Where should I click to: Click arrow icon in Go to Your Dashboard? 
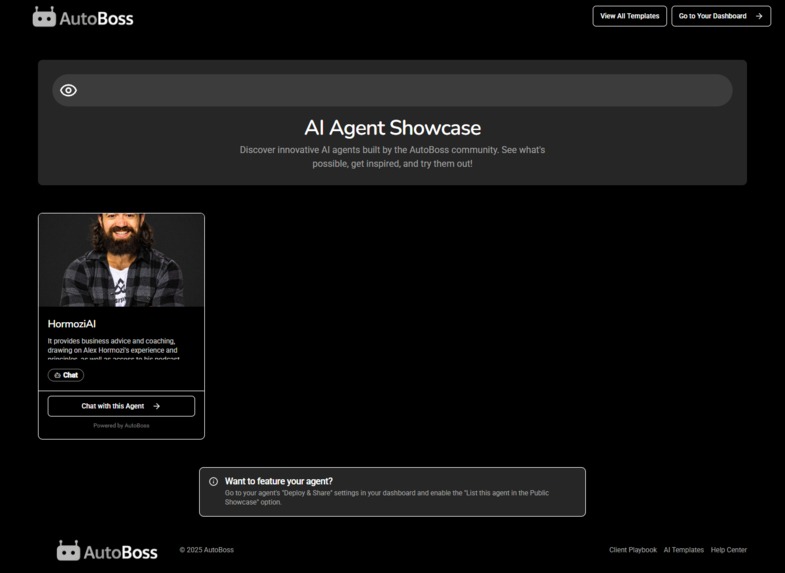tap(759, 16)
